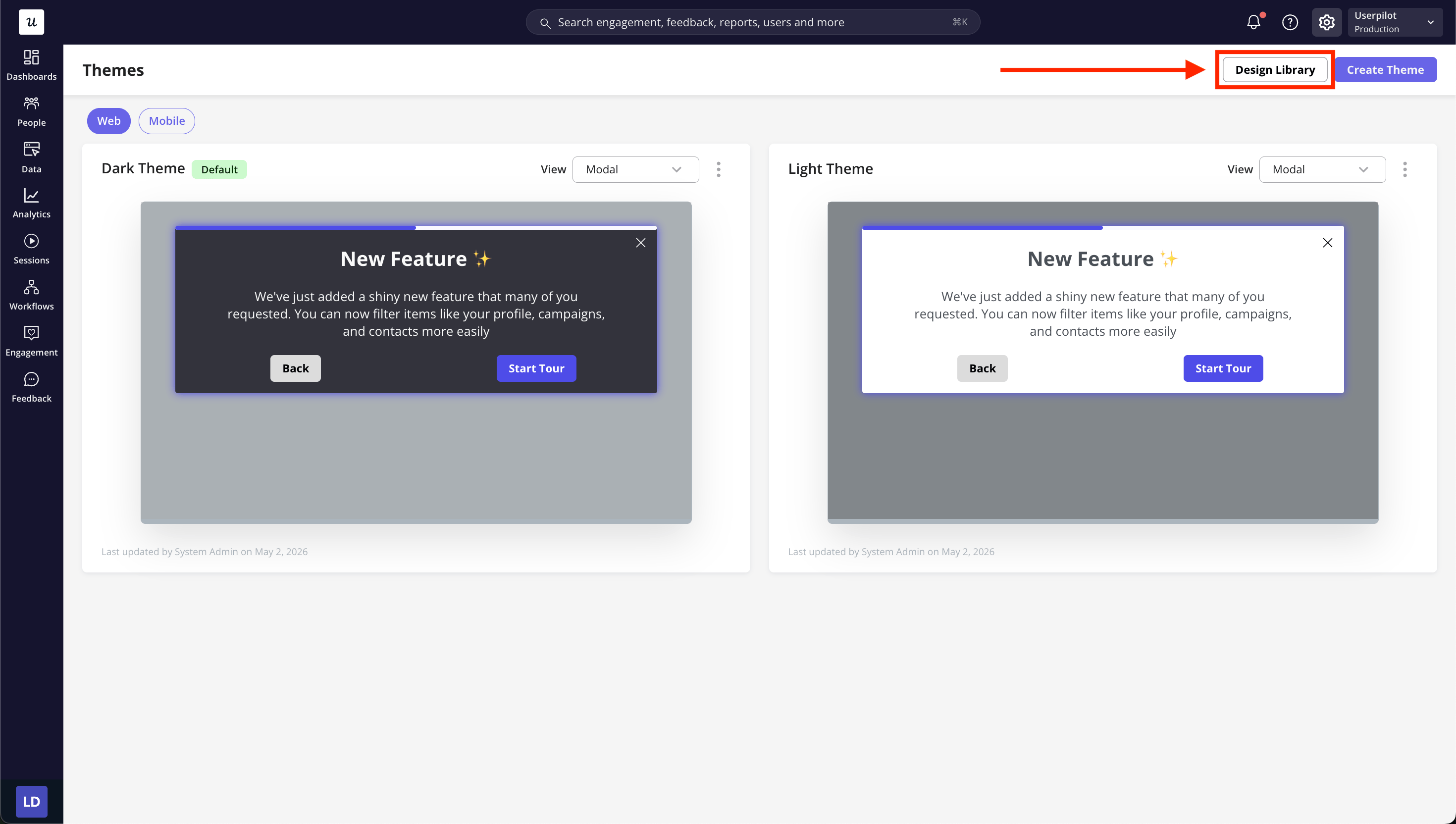Screen dimensions: 1456x824
Task: Open Dark Theme three-dot menu
Action: click(x=719, y=169)
